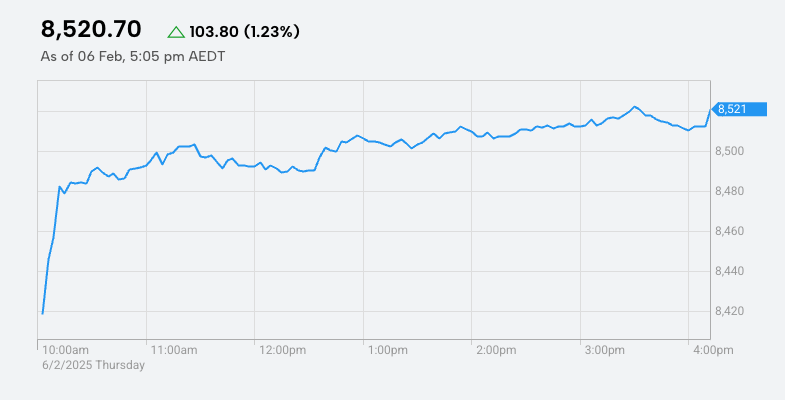Viewport: 785px width, 400px height.
Task: Select the 4:00pm axis label
Action: 713,350
